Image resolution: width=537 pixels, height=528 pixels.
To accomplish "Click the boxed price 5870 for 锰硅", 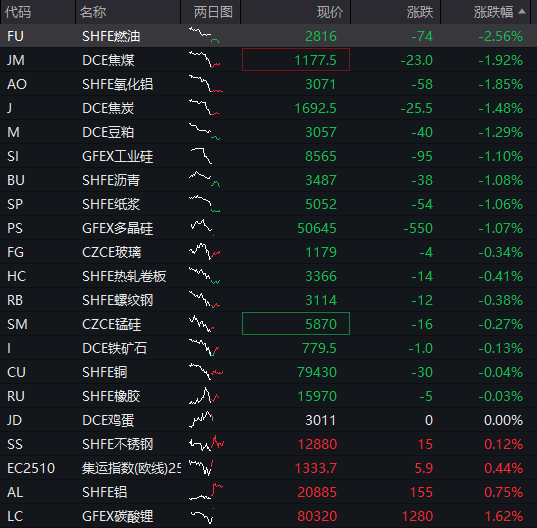I will coord(296,324).
